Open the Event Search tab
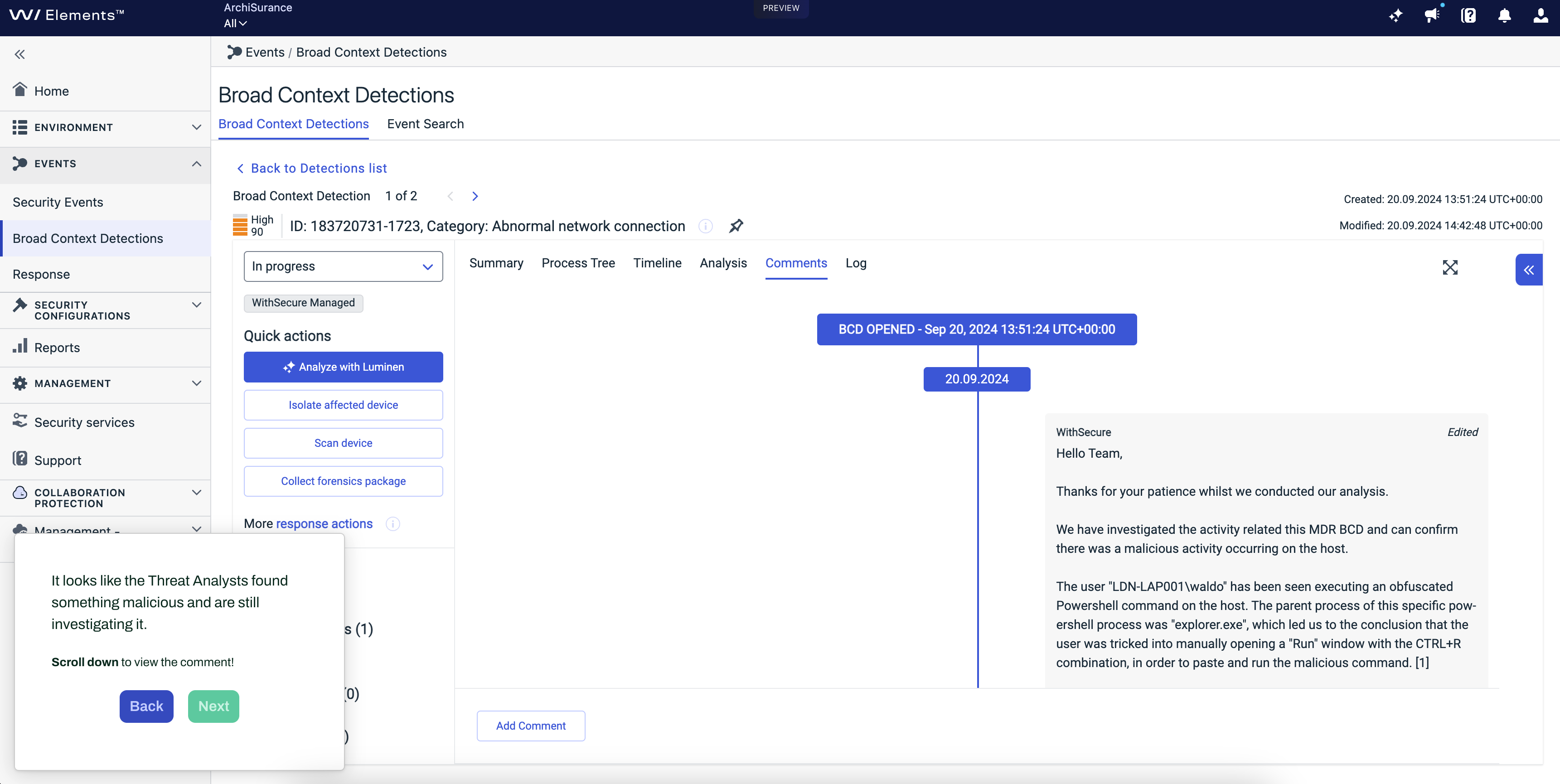1560x784 pixels. pos(425,124)
